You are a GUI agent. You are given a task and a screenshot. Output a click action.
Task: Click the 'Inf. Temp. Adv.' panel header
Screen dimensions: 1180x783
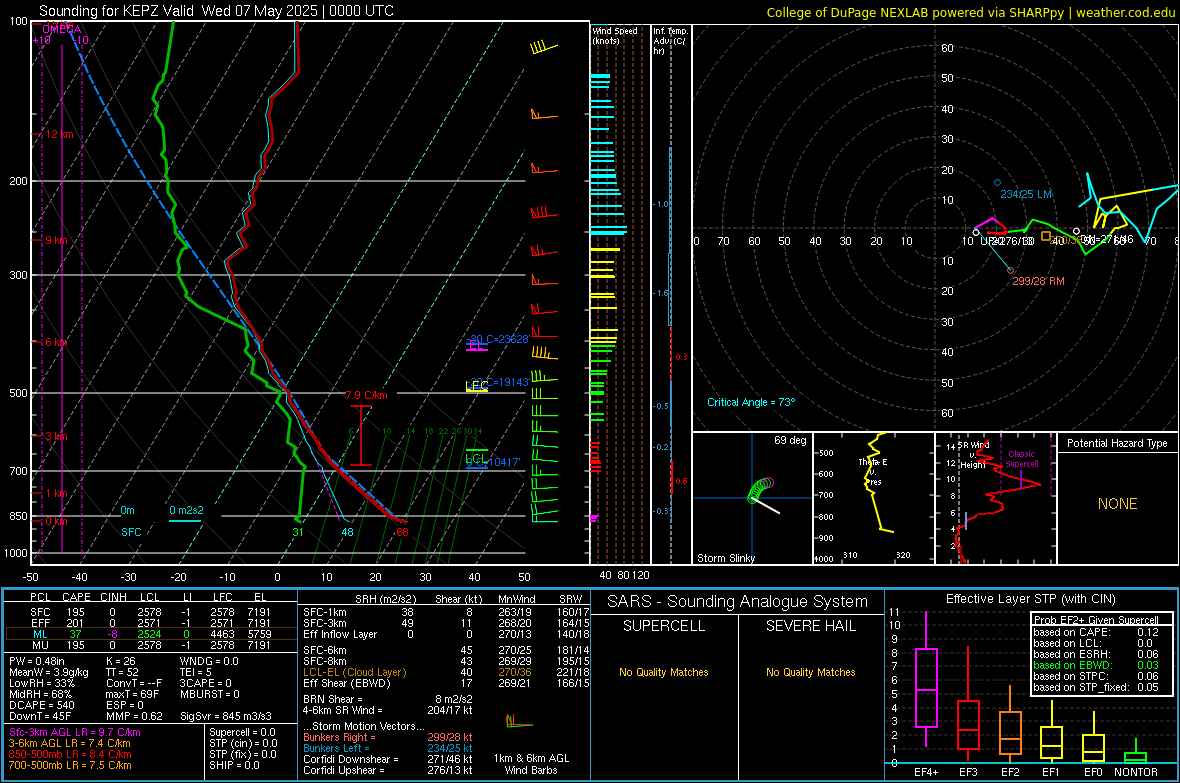[670, 41]
